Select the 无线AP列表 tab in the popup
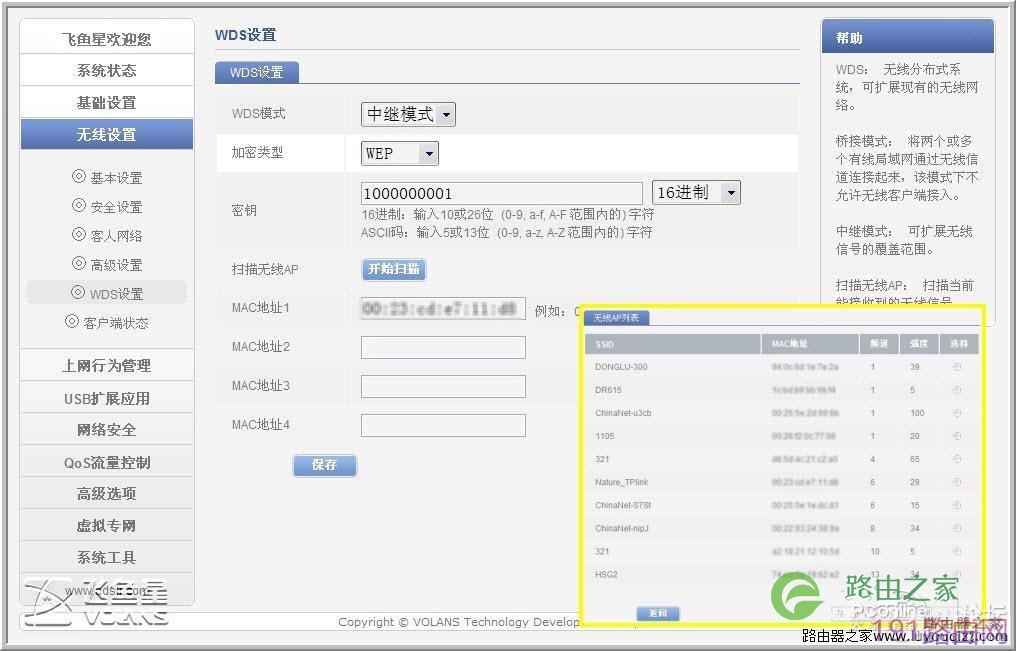The image size is (1016, 651). [616, 317]
